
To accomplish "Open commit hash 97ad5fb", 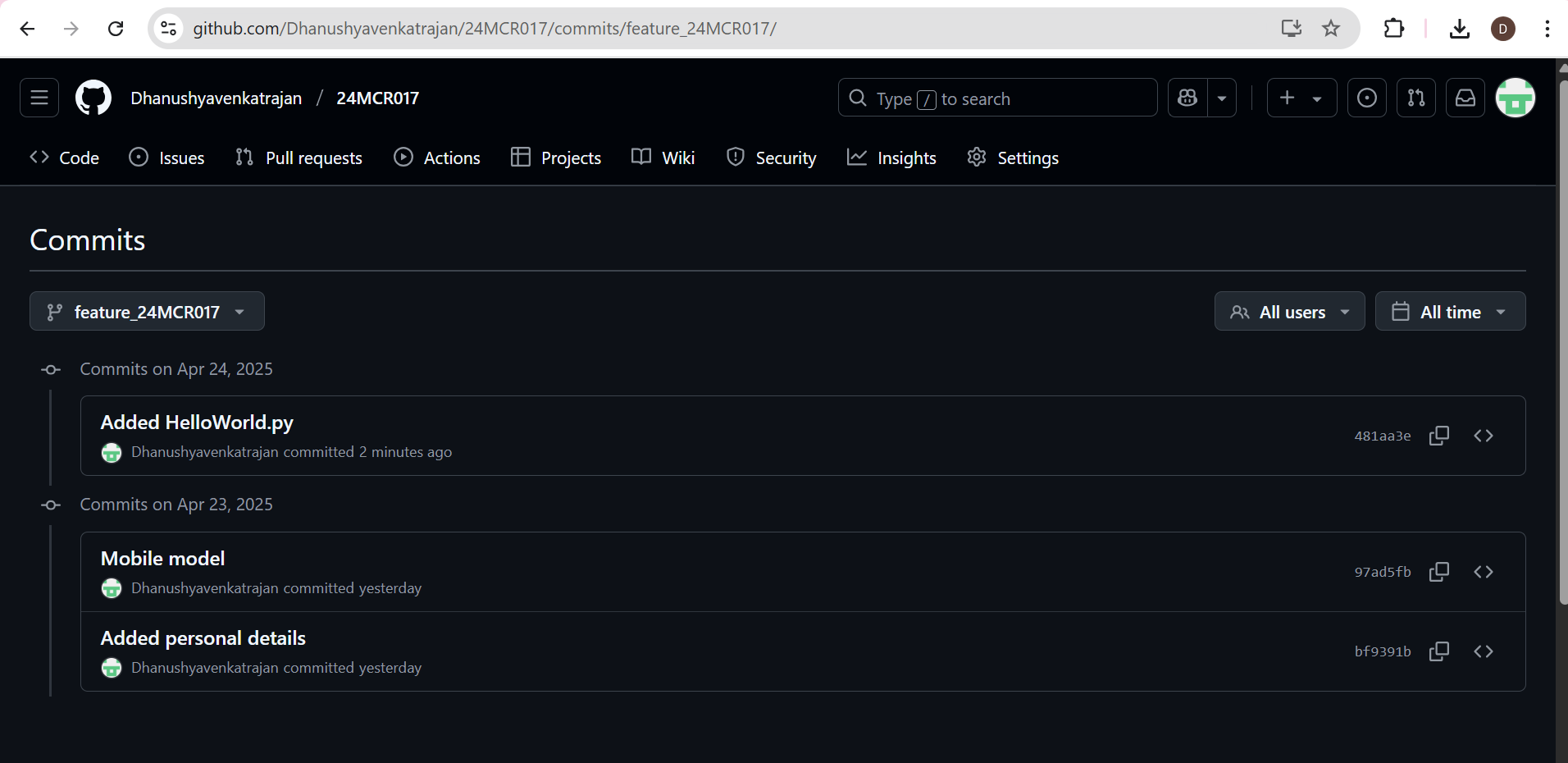I will (1383, 572).
